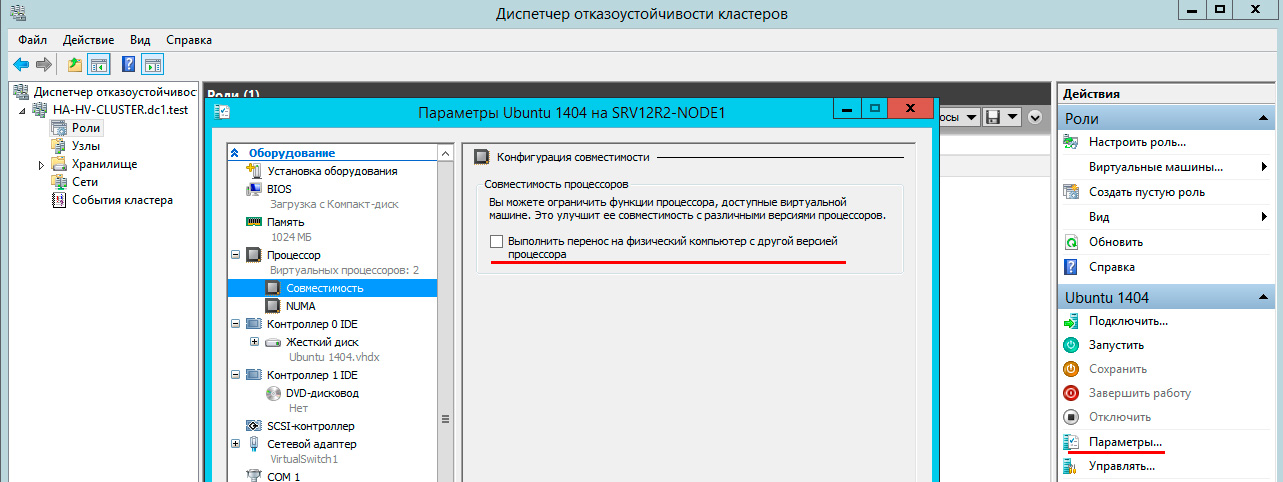
Task: Click the Back arrow in the toolbar
Action: 21,65
